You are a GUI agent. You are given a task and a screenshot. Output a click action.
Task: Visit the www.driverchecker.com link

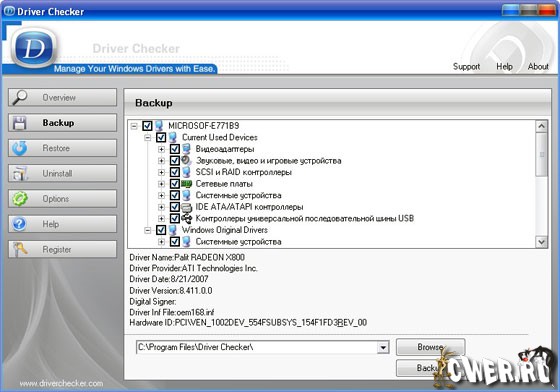(61, 383)
